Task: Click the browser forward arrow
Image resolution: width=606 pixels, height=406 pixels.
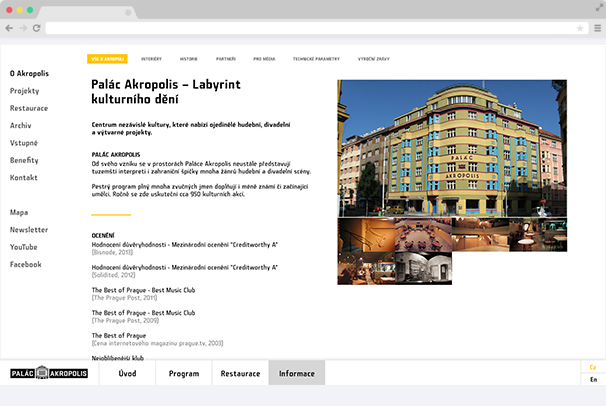Action: click(x=24, y=28)
